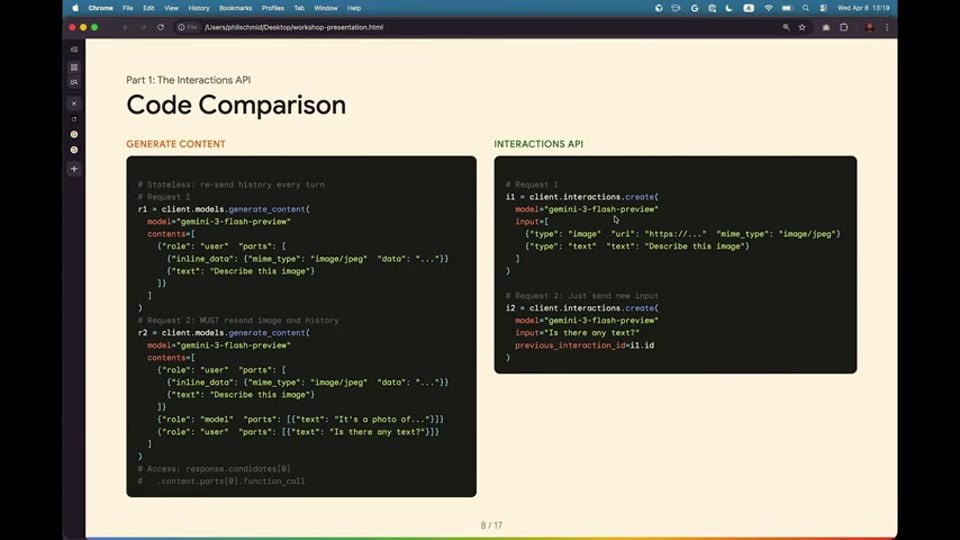Click the line with "It's a photo of..."
Image resolution: width=960 pixels, height=540 pixels.
300,419
